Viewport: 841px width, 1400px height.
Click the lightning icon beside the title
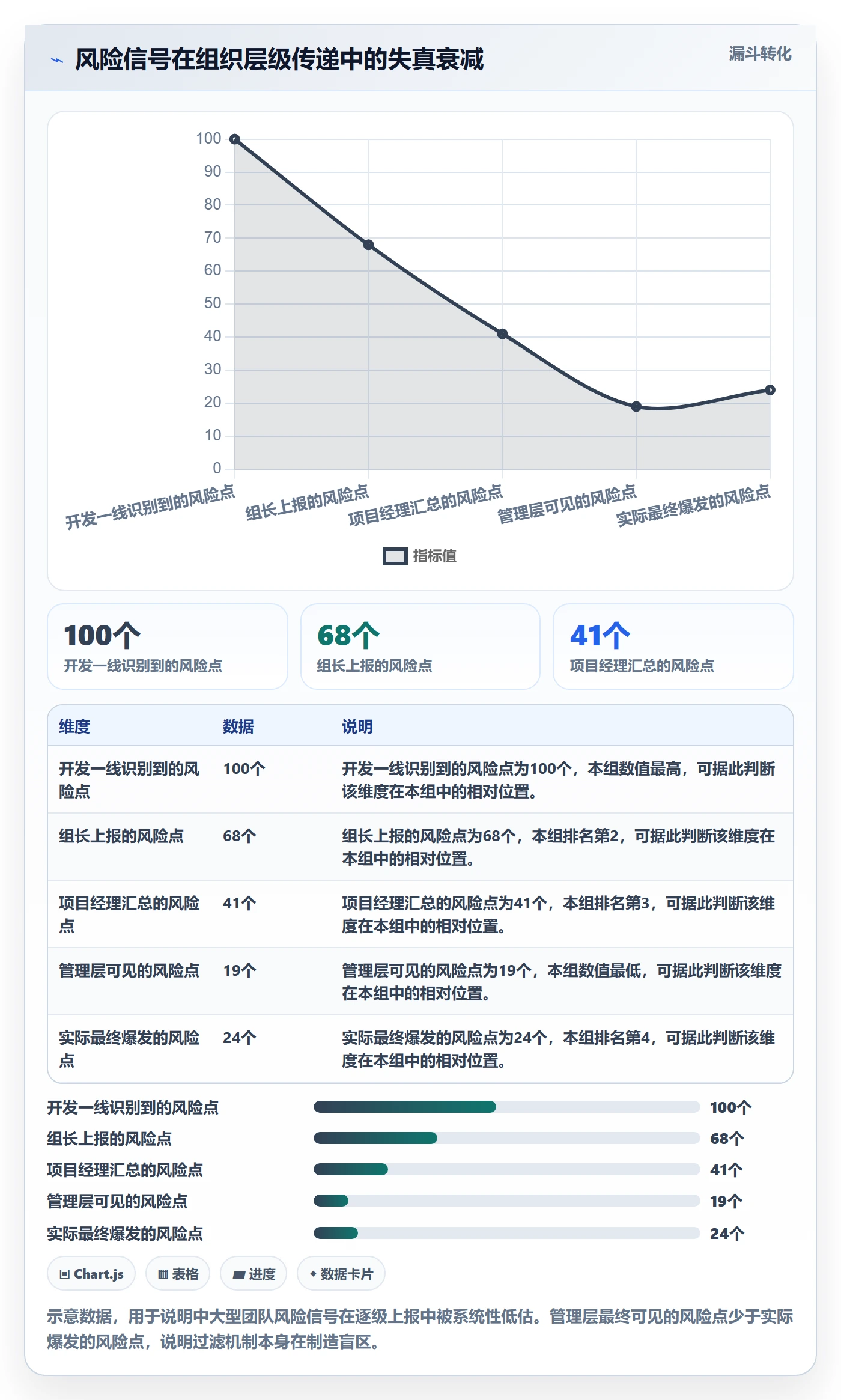pos(57,60)
